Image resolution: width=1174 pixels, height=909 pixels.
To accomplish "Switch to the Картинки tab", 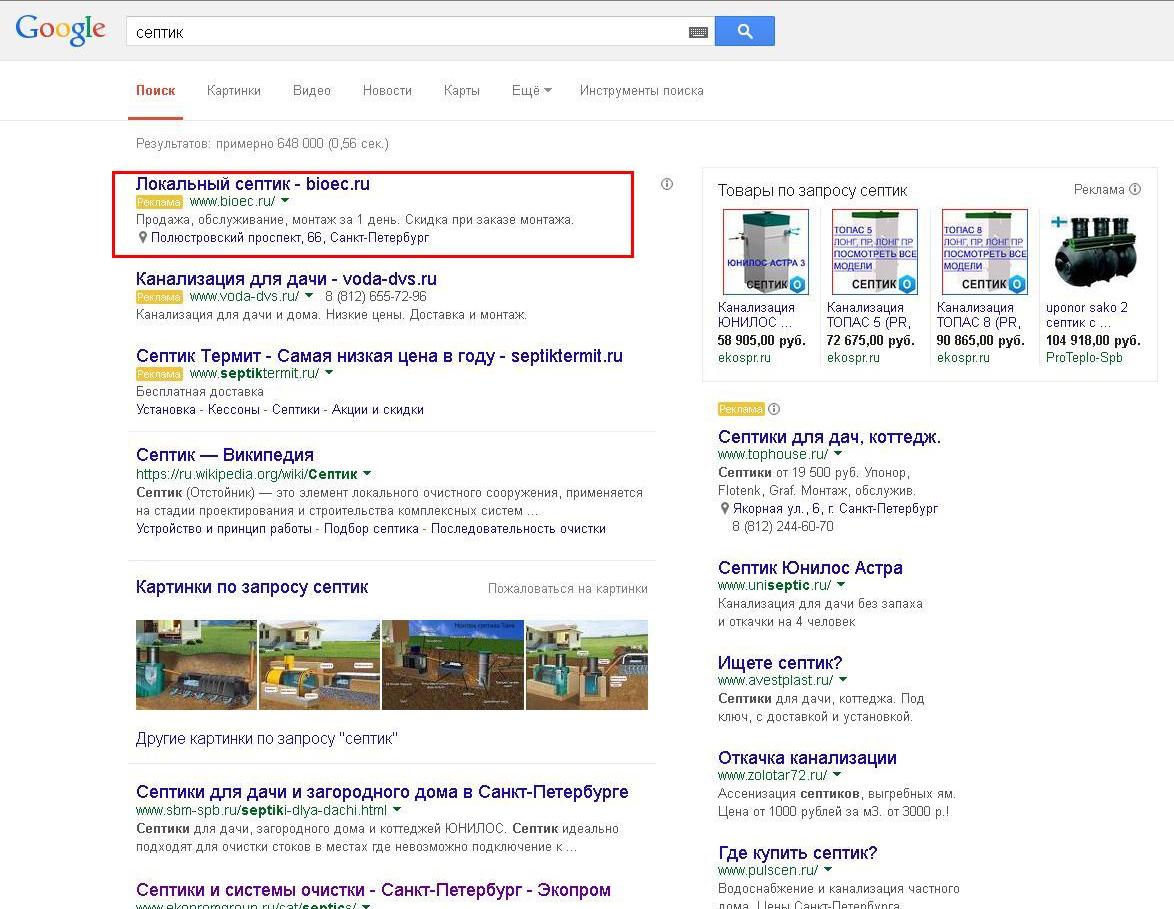I will tap(234, 91).
